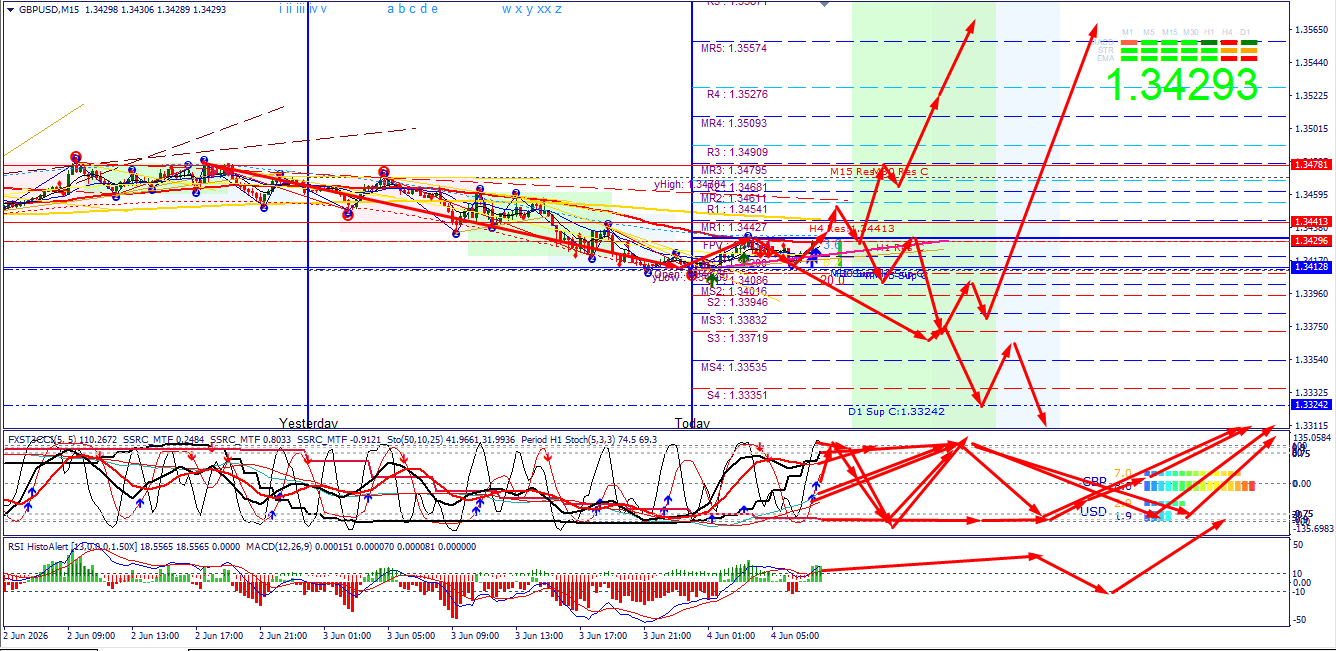1336x651 pixels.
Task: Click the EMA row label in signal panel
Action: tap(1106, 58)
